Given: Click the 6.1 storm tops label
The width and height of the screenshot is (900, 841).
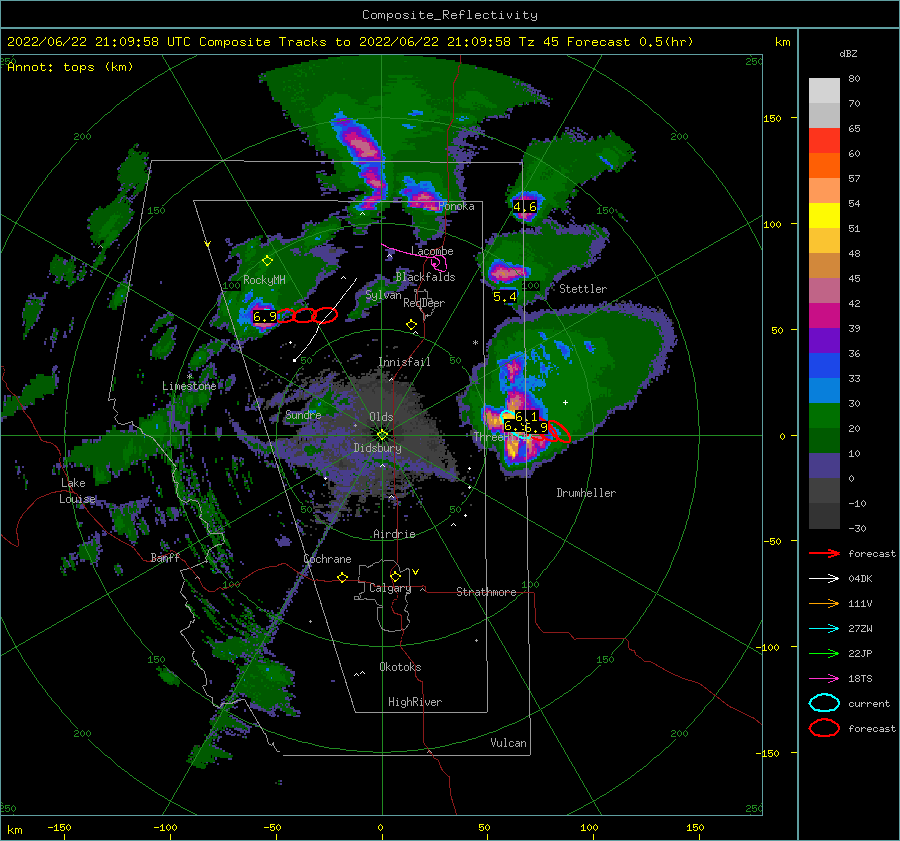Looking at the screenshot, I should click(x=526, y=416).
